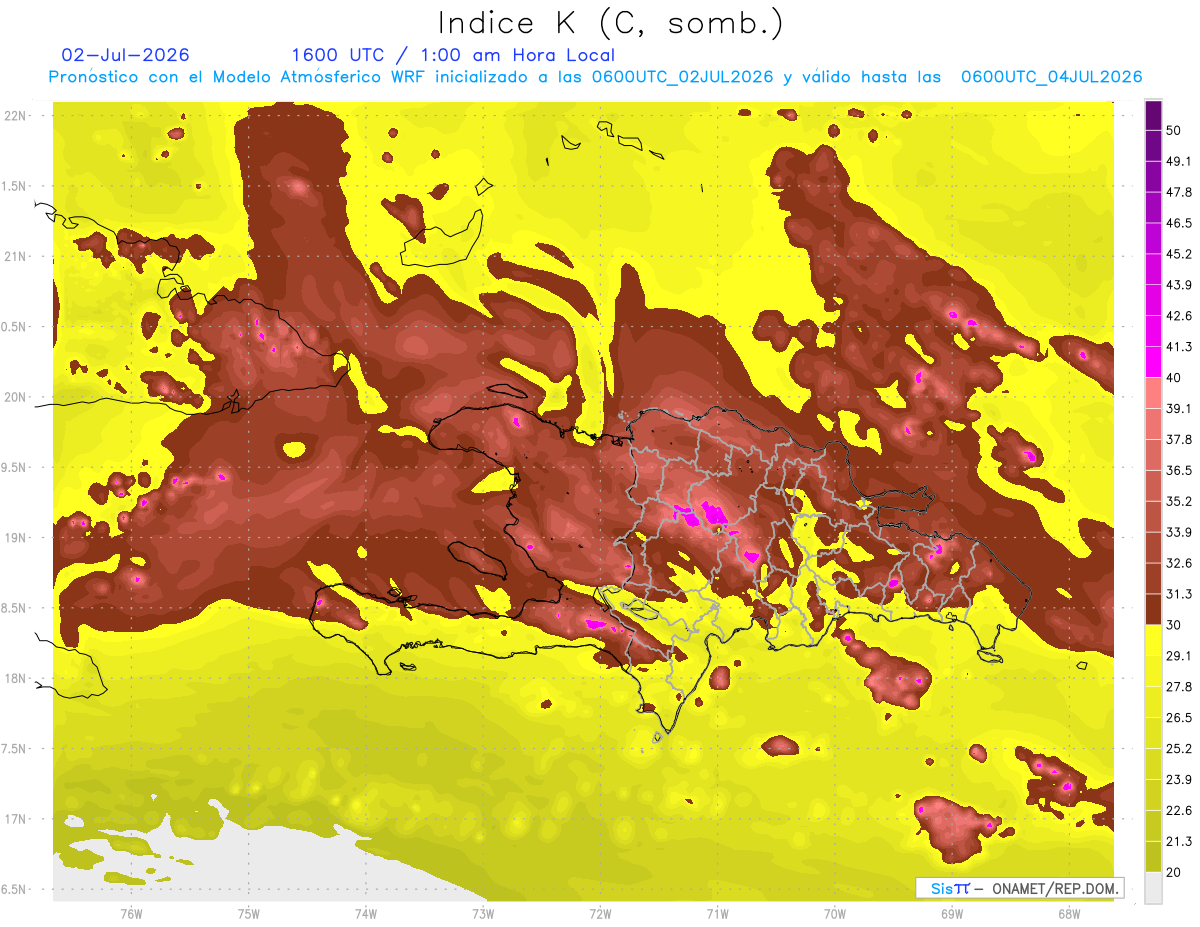1200x927 pixels.
Task: Click the title "Indice K (C, somb.)"
Action: (610, 23)
